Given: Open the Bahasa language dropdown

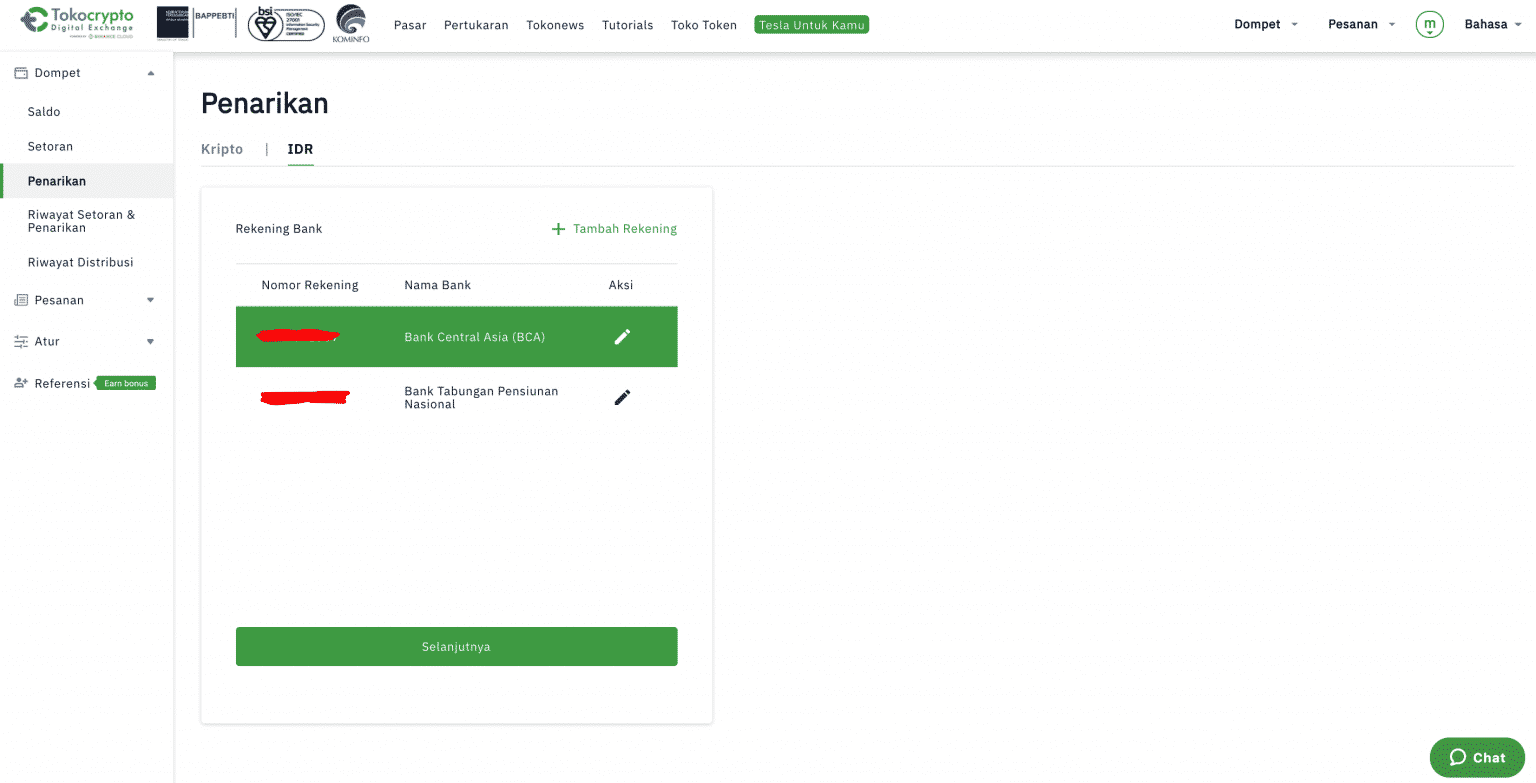Looking at the screenshot, I should (1493, 24).
